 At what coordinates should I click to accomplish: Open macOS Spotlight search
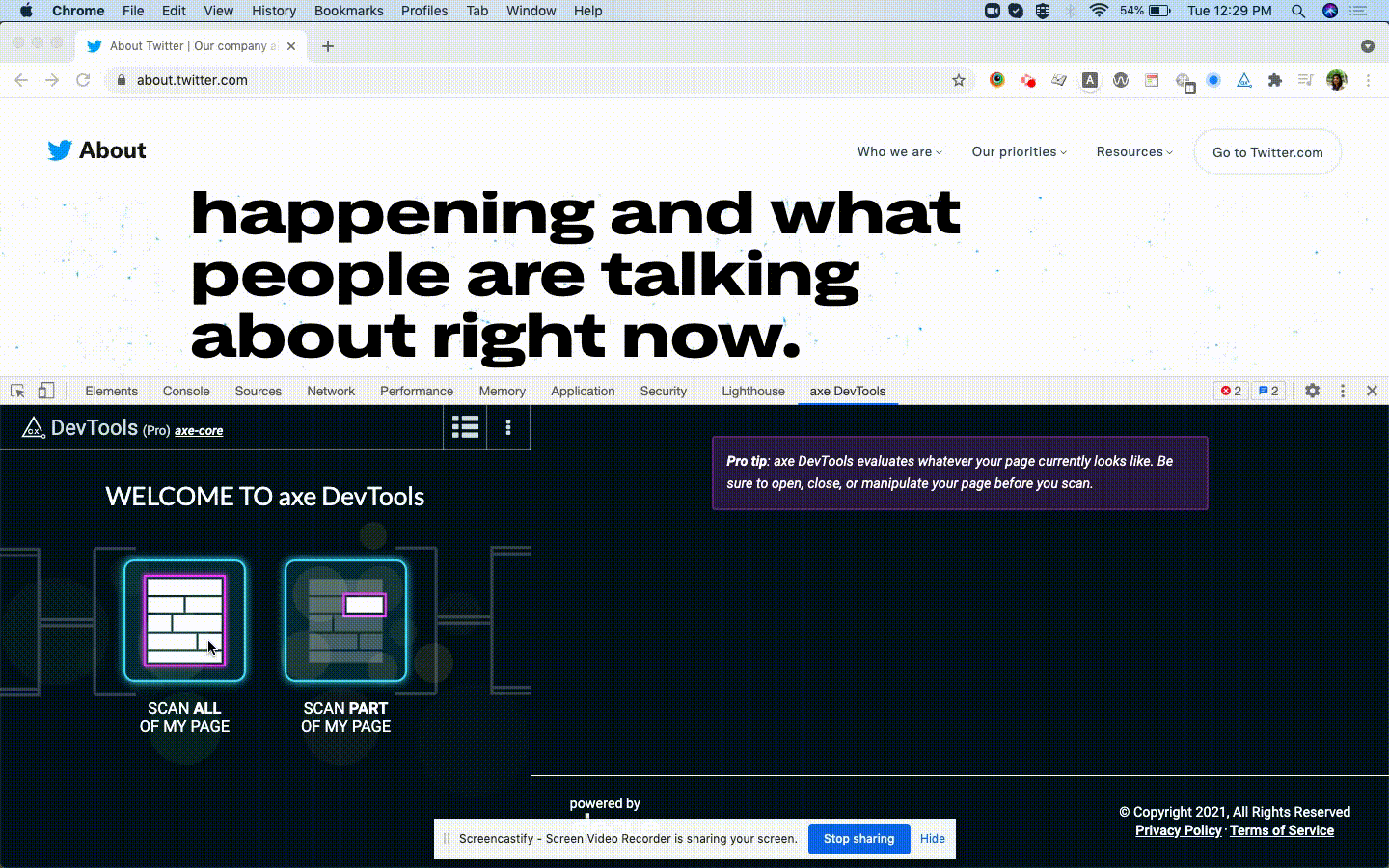pyautogui.click(x=1298, y=11)
